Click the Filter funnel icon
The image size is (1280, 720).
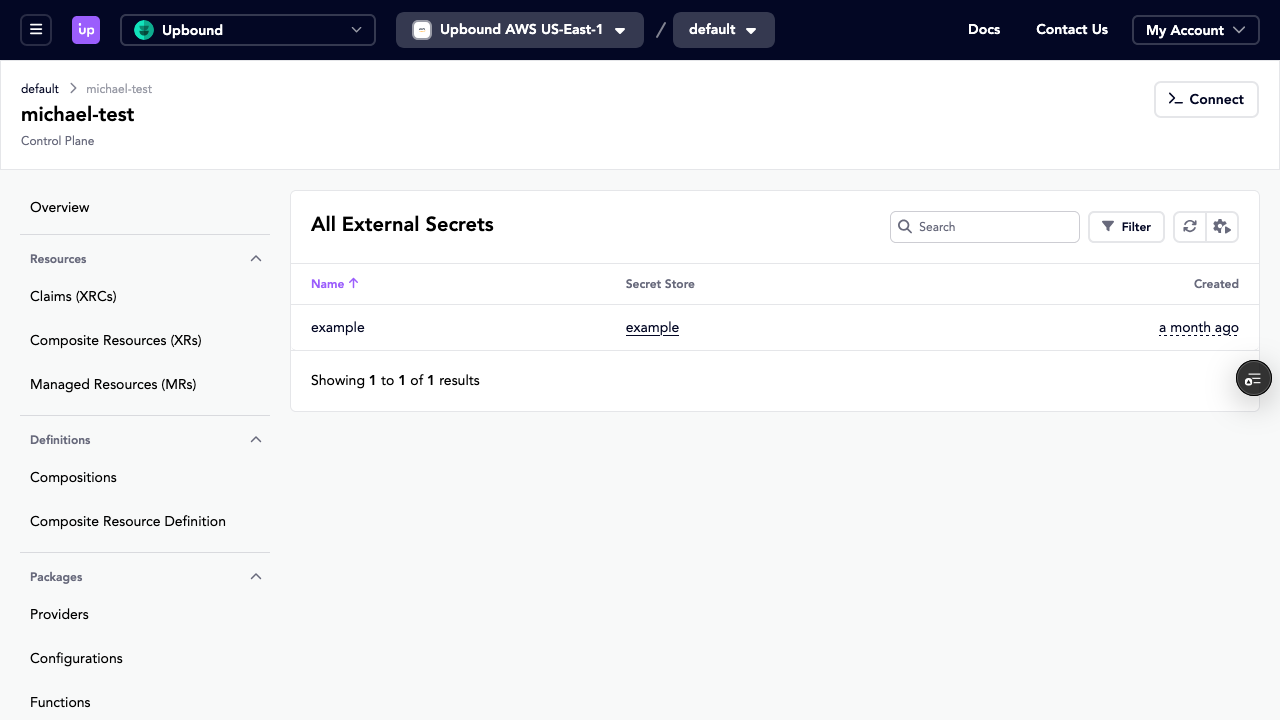coord(1110,226)
